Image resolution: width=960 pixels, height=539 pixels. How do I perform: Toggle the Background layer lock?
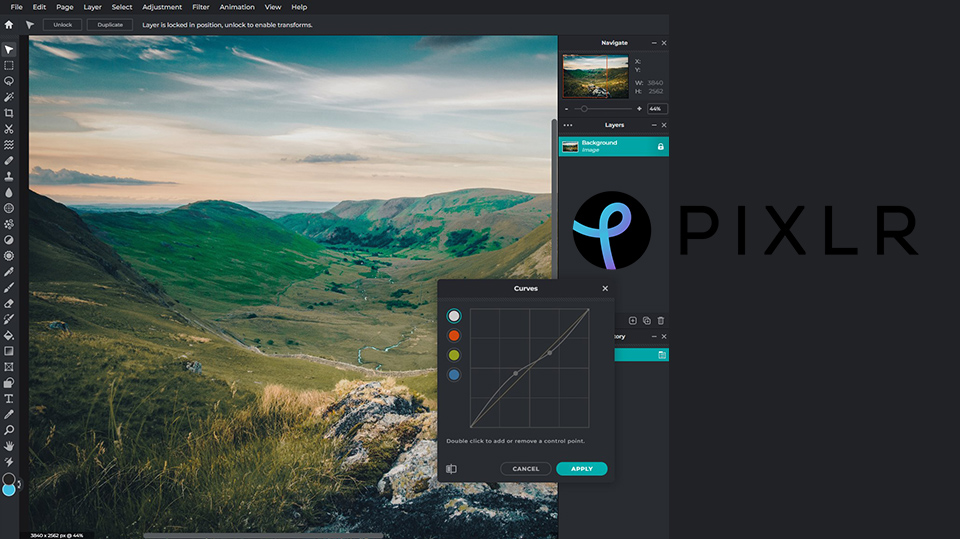click(660, 147)
